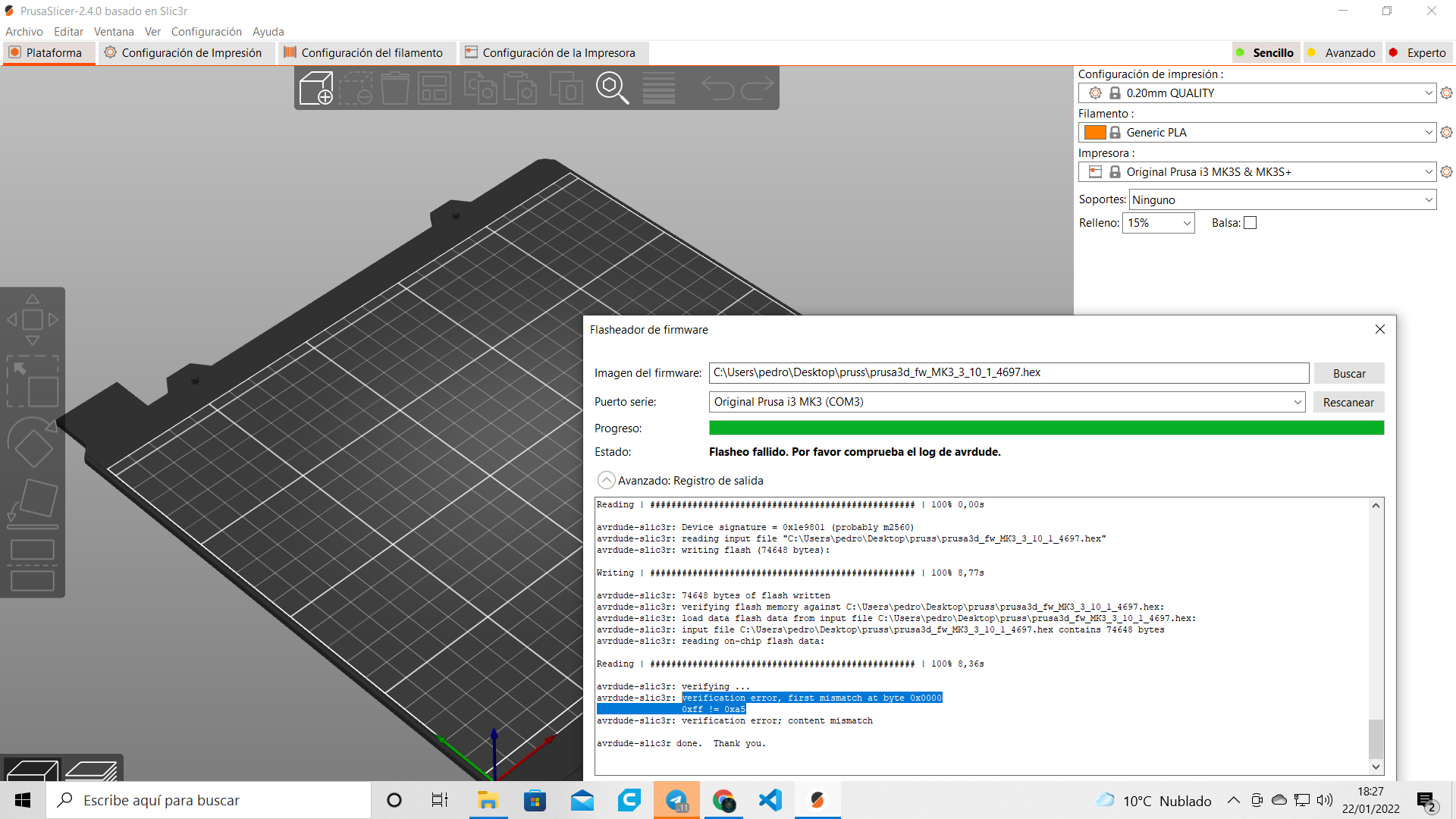This screenshot has height=819, width=1456.
Task: Click the Paste clipboard icon
Action: (x=520, y=88)
